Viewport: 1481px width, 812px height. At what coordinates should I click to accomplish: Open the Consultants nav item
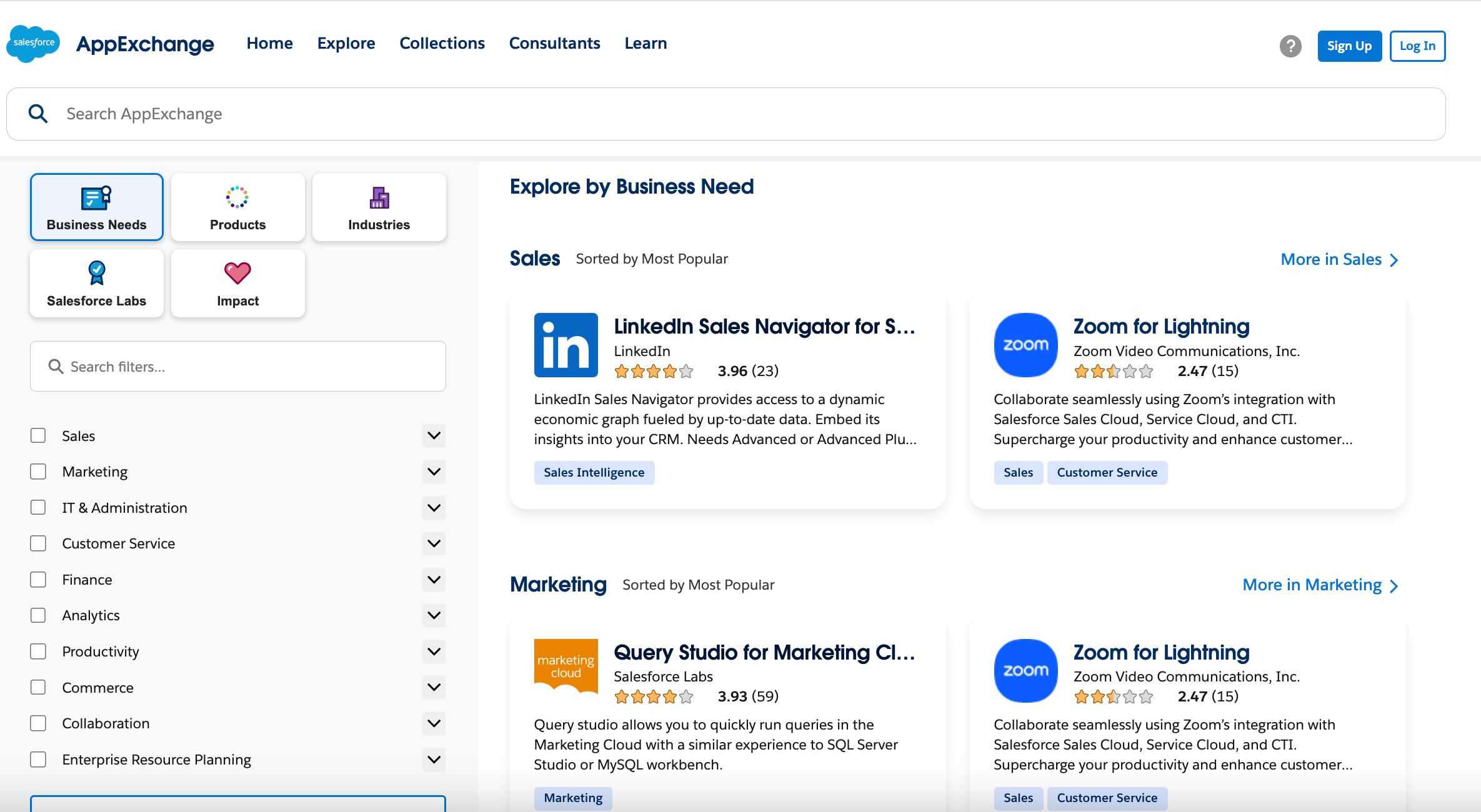[x=554, y=43]
